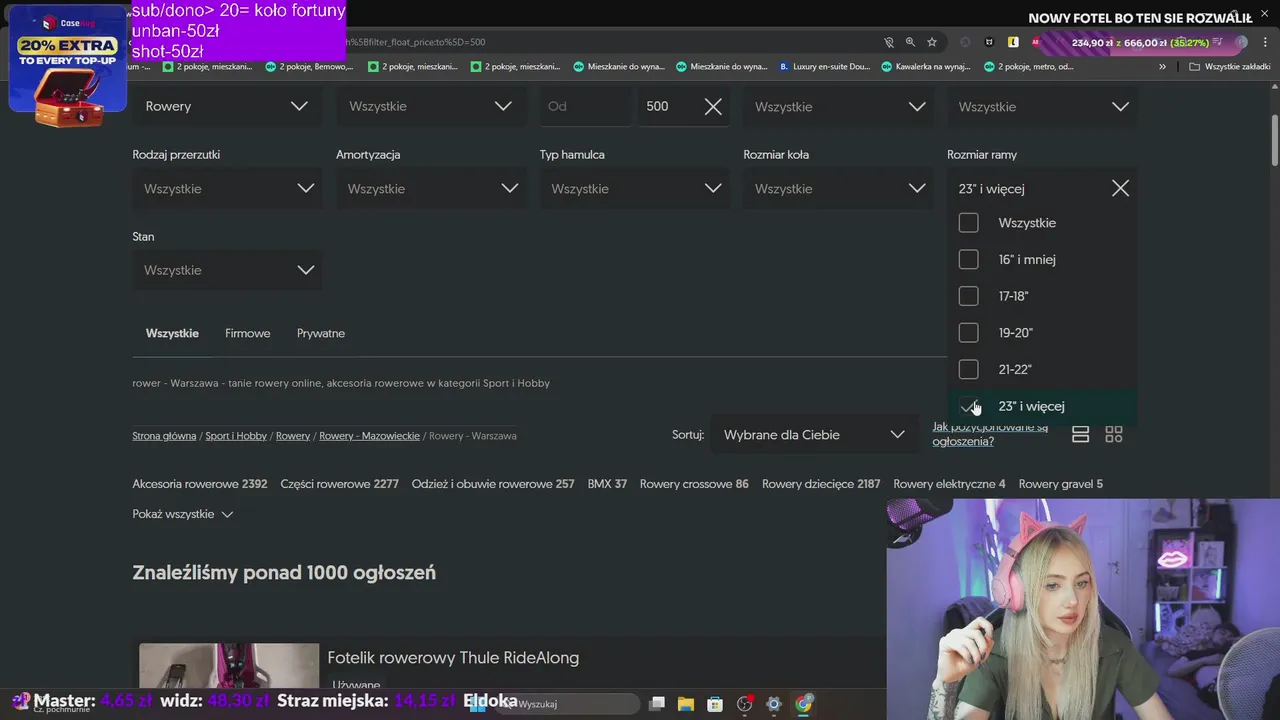Open the browser zoom magnifier icon
Screen dimensions: 1280x720
(910, 42)
